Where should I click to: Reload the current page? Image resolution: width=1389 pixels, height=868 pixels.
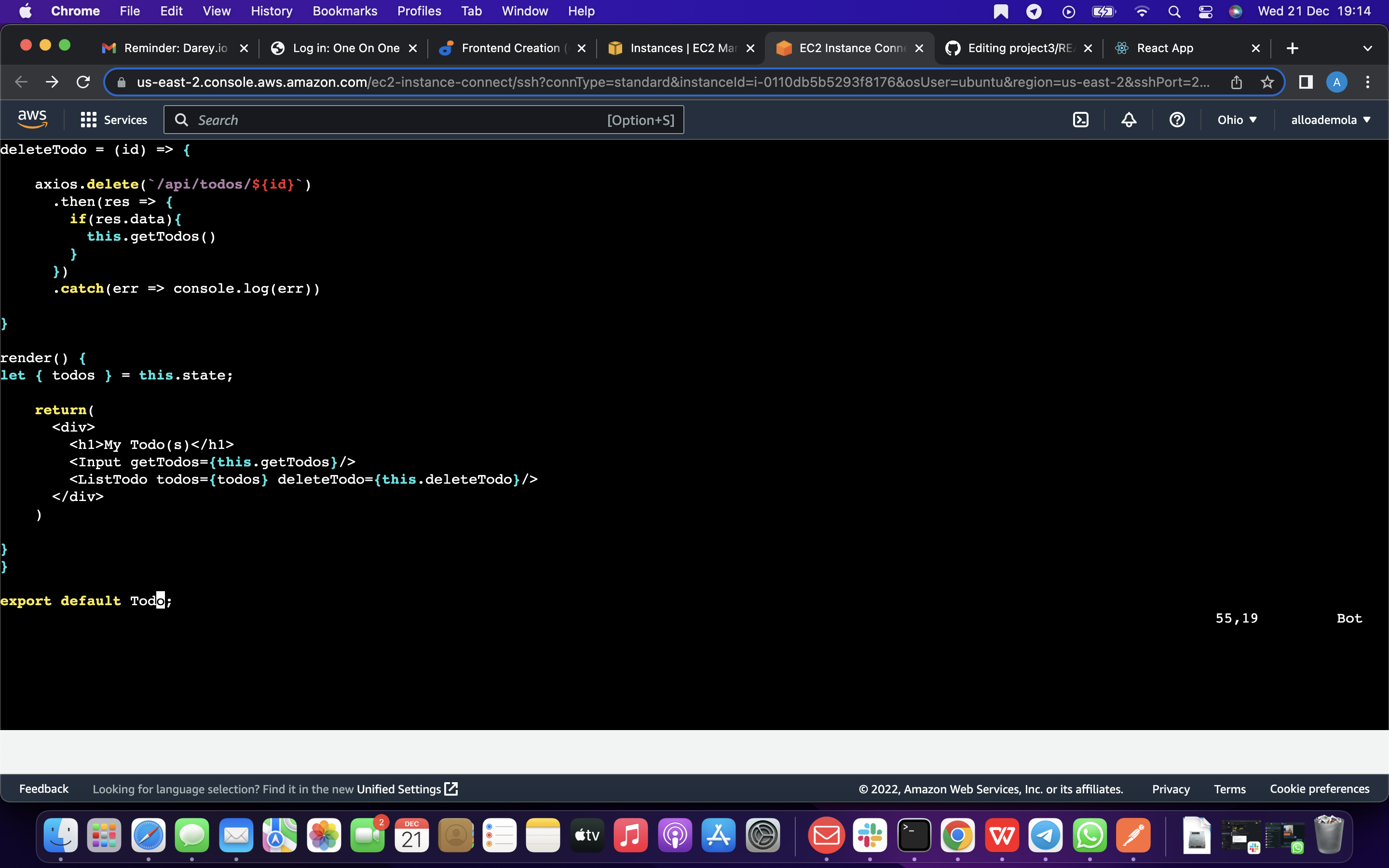[x=82, y=82]
